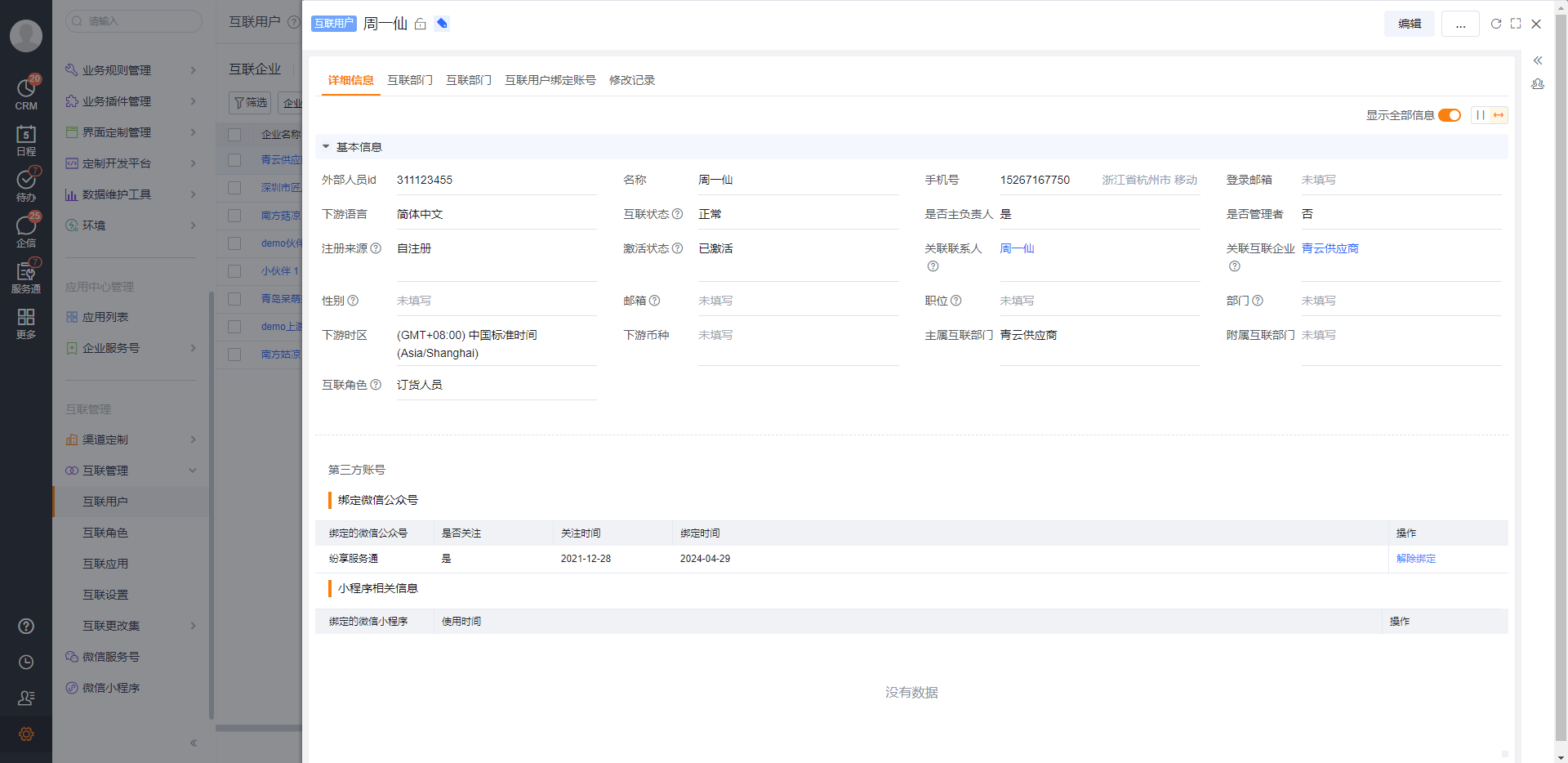Click the user avatar in the sidebar
Viewport: 1568px width, 763px height.
point(26,35)
